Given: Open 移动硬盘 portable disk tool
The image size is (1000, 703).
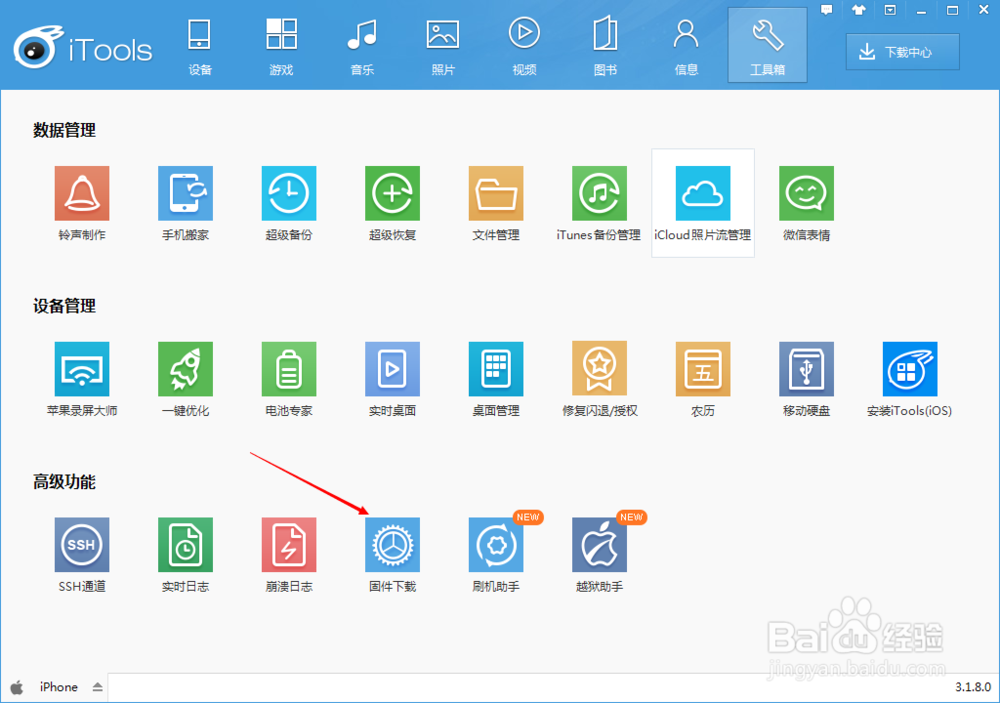Looking at the screenshot, I should tap(806, 369).
